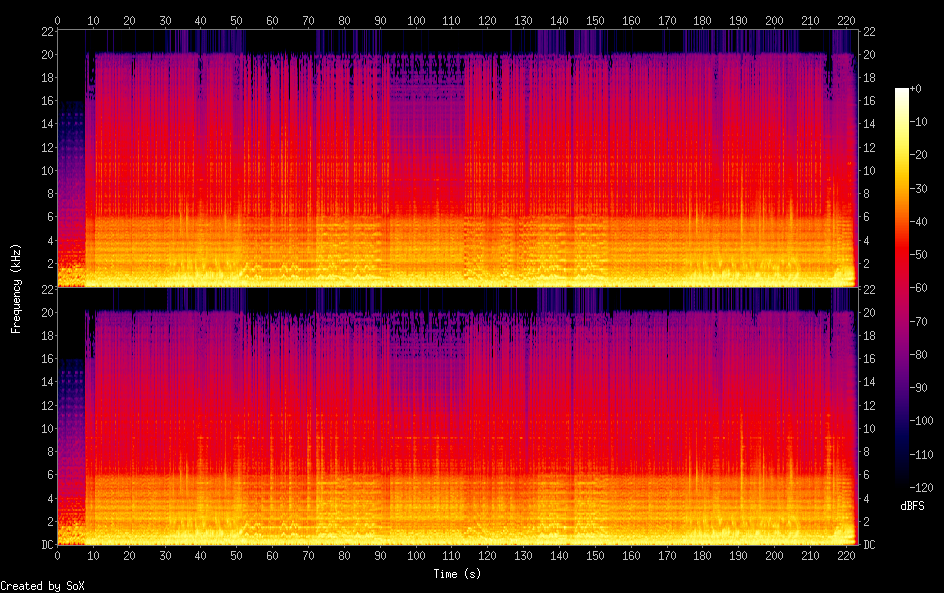Click the 100 second mark on bottom time axis
The height and width of the screenshot is (593, 944).
415,555
